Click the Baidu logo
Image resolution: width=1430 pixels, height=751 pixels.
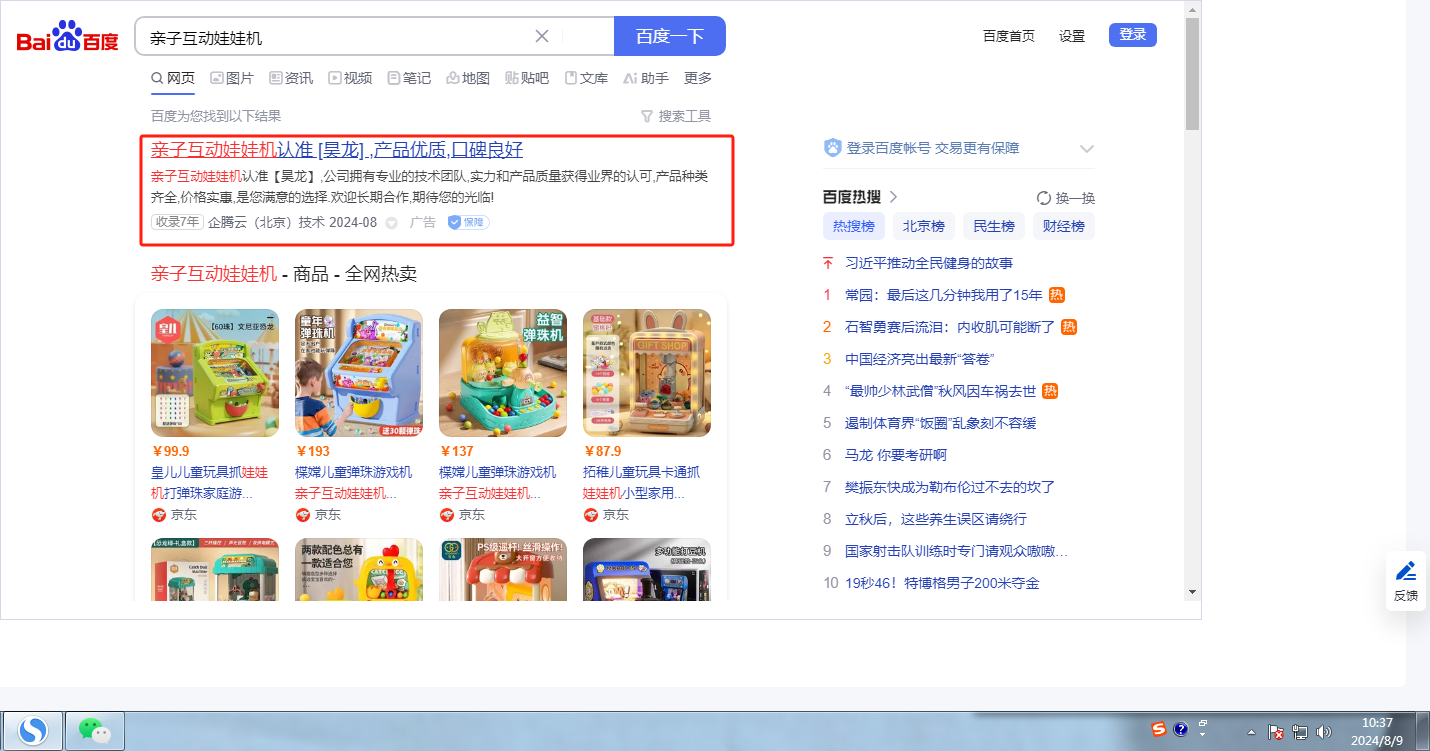pos(68,37)
